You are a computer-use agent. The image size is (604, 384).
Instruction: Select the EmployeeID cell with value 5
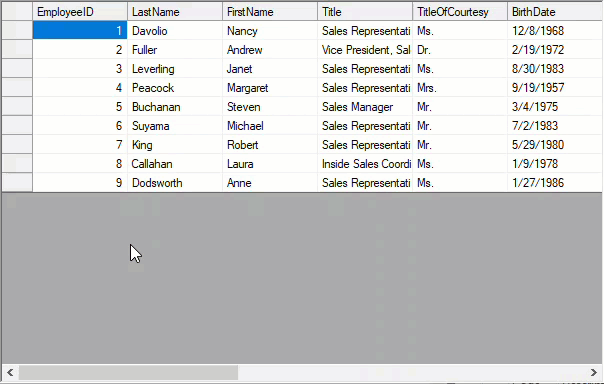(80, 107)
